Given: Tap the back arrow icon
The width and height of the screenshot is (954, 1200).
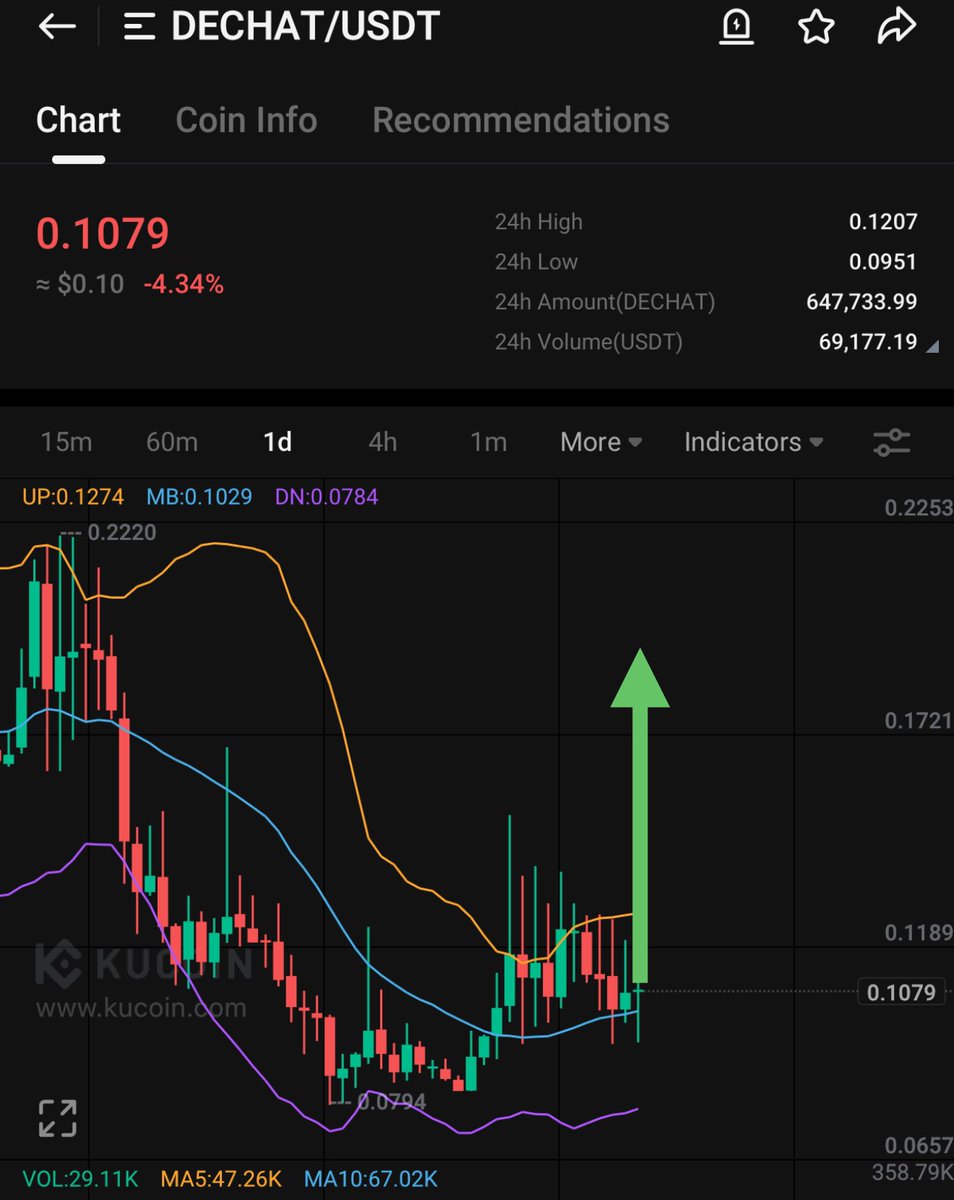Looking at the screenshot, I should (57, 27).
